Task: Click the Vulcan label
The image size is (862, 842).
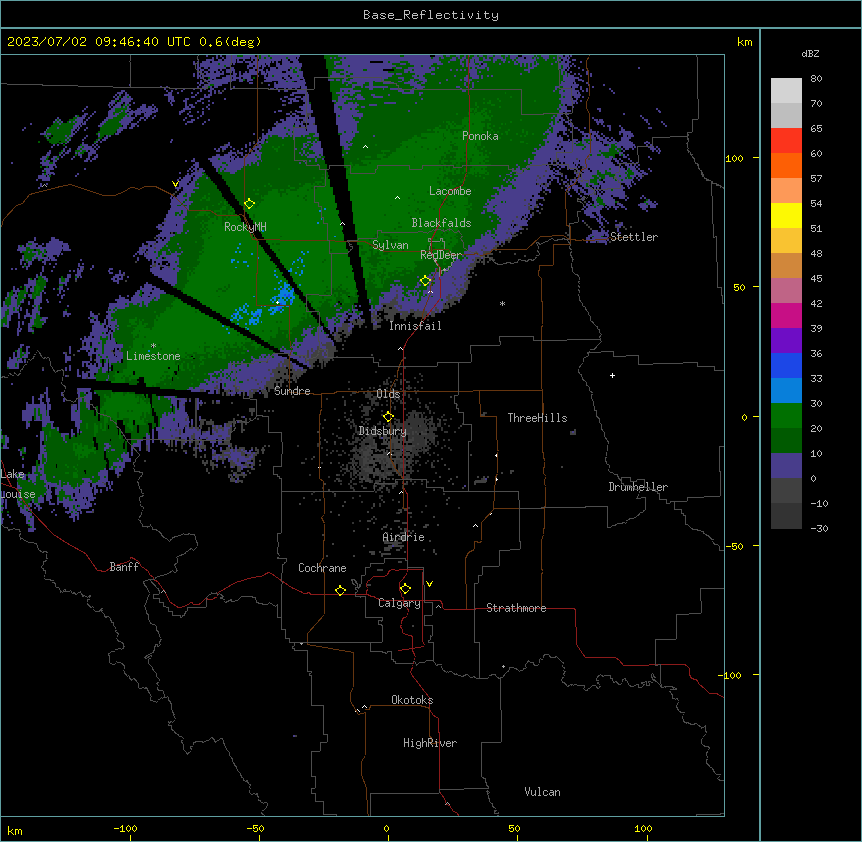Action: 543,792
